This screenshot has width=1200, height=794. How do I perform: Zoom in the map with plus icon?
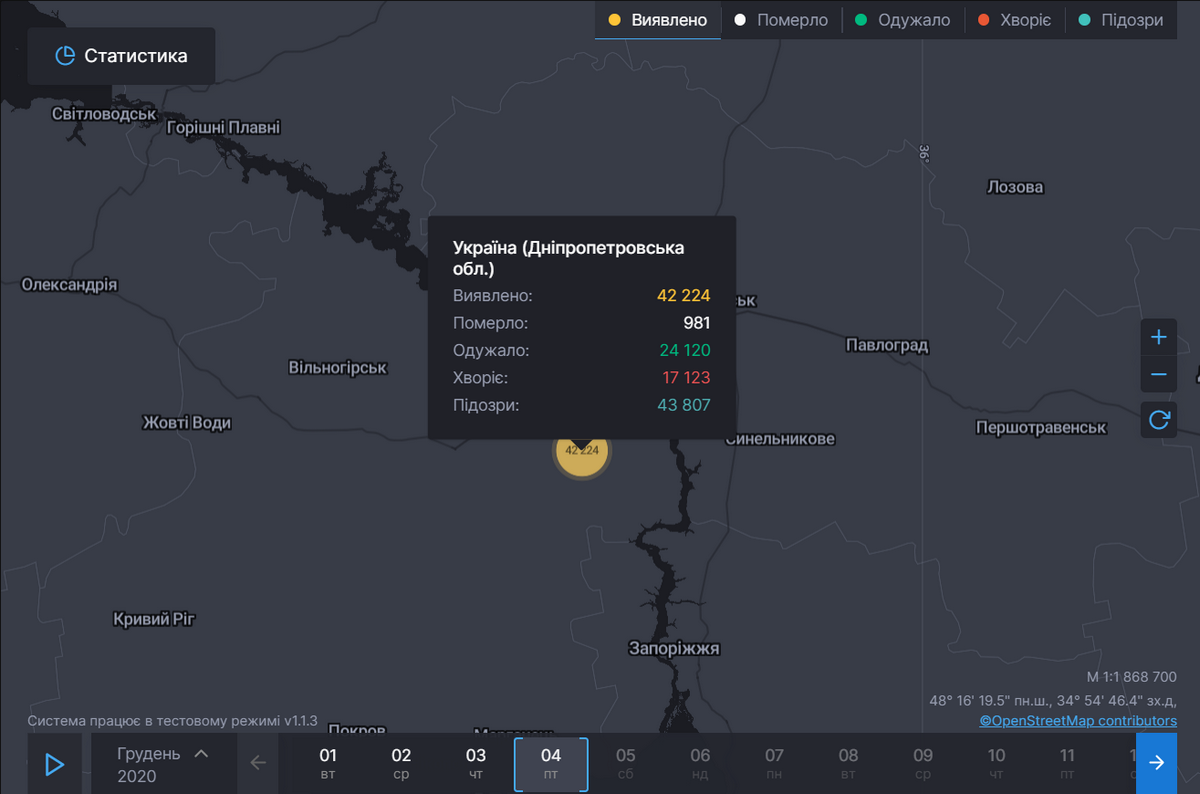[x=1158, y=337]
